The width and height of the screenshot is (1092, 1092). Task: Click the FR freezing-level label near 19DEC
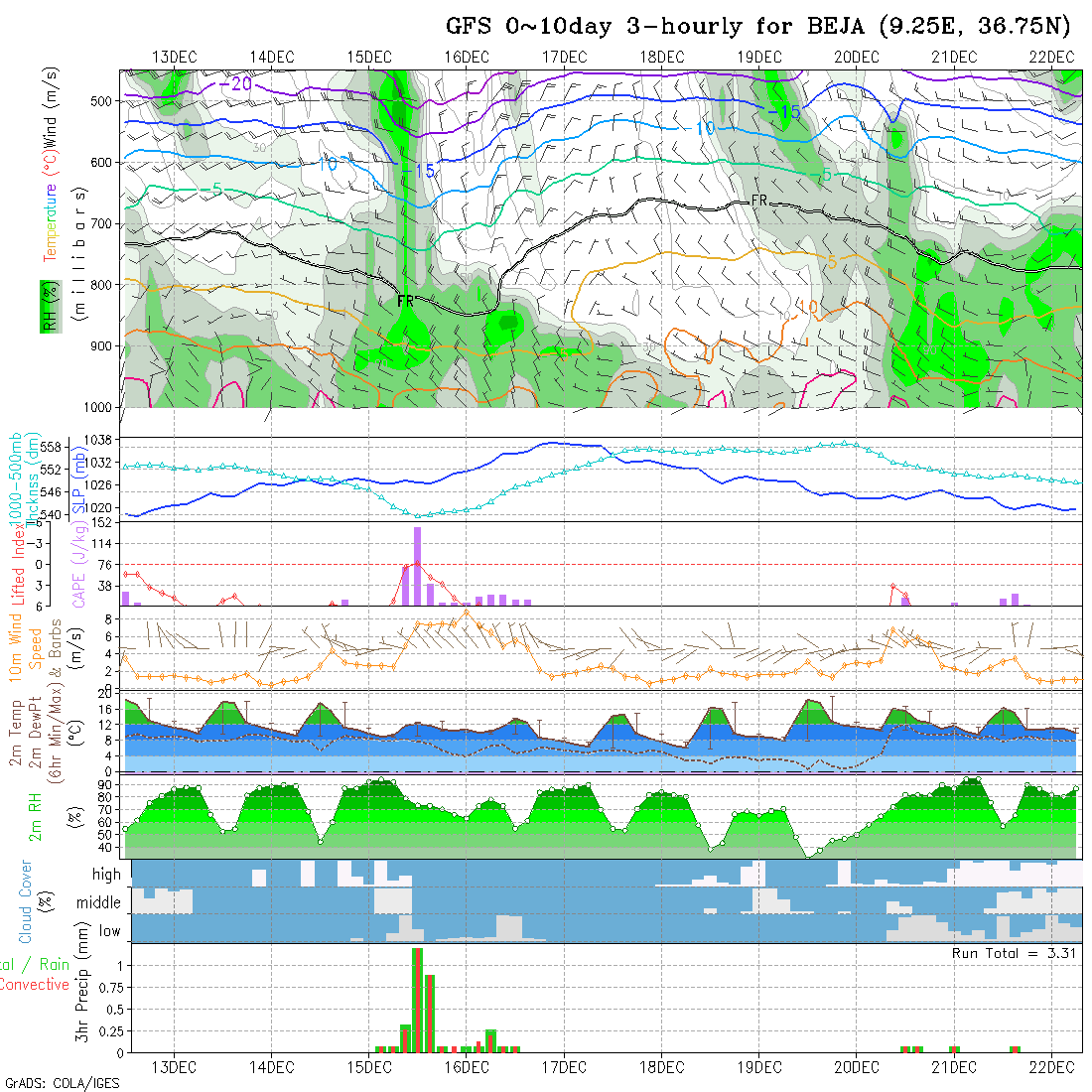click(x=759, y=202)
